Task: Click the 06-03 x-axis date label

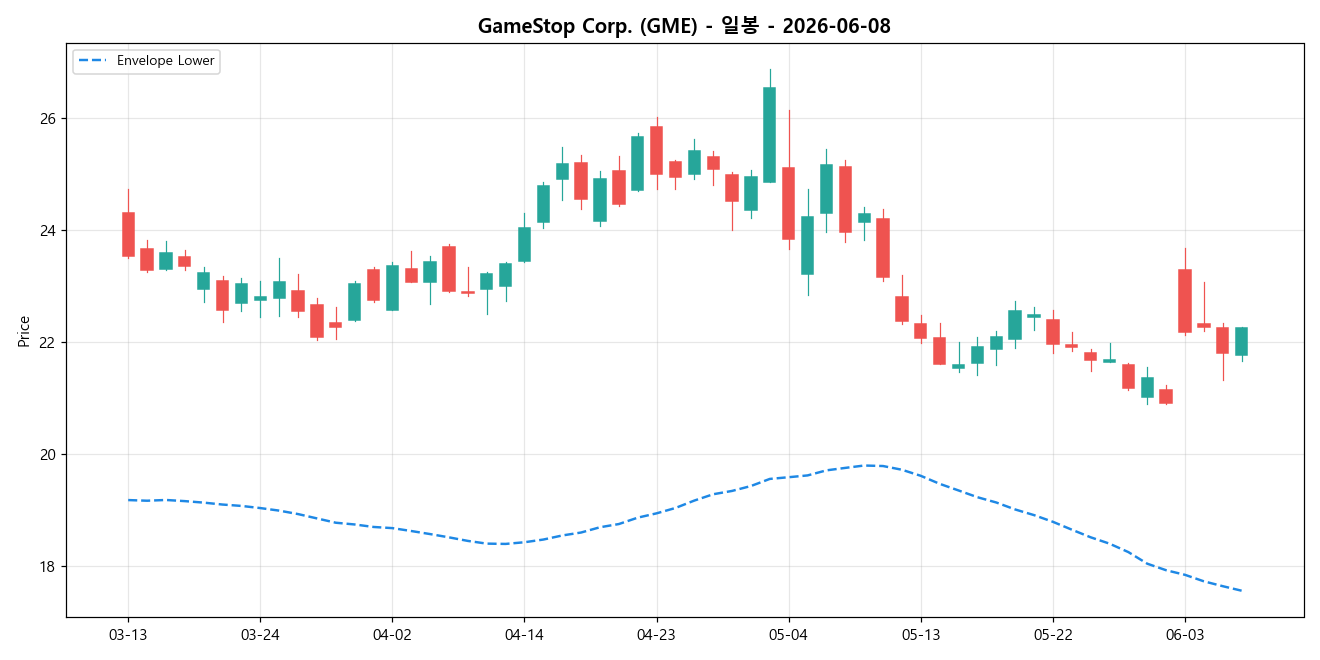Action: tap(1185, 635)
